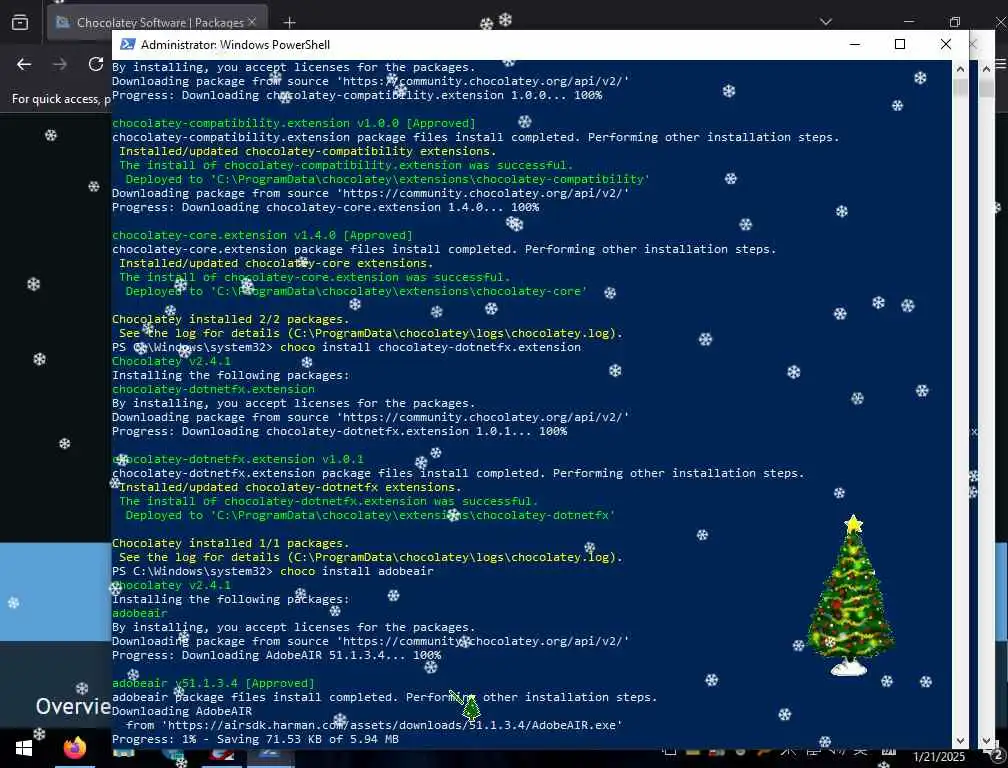The image size is (1008, 768).
Task: Click the PowerShell vertical scrollbar thumb
Action: coord(960,86)
